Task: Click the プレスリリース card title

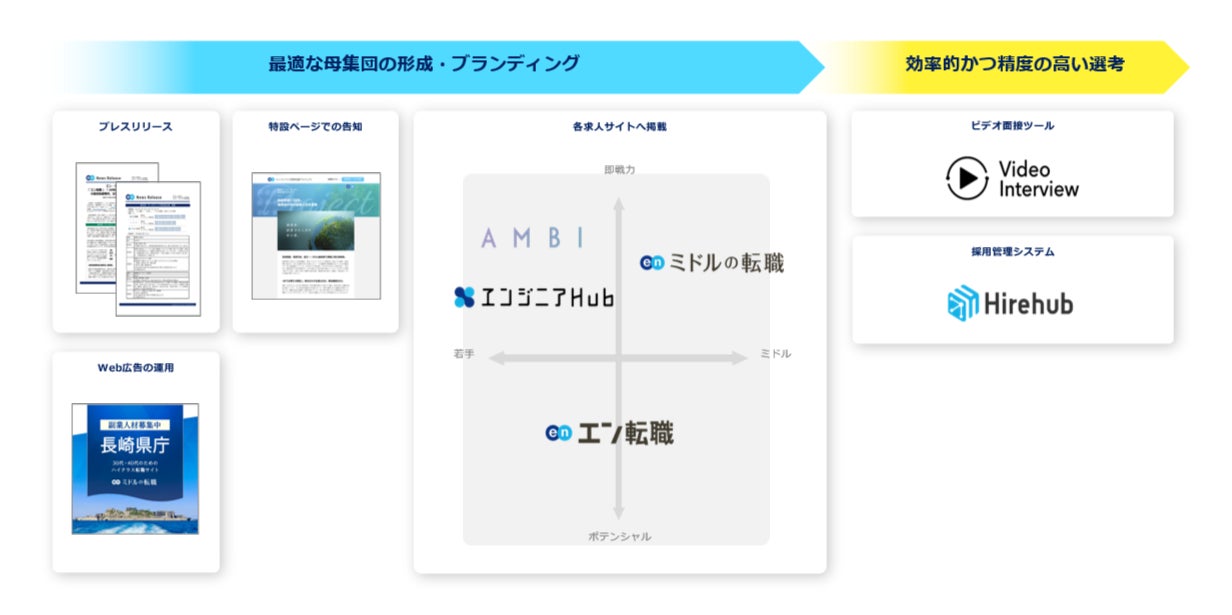Action: (x=135, y=127)
